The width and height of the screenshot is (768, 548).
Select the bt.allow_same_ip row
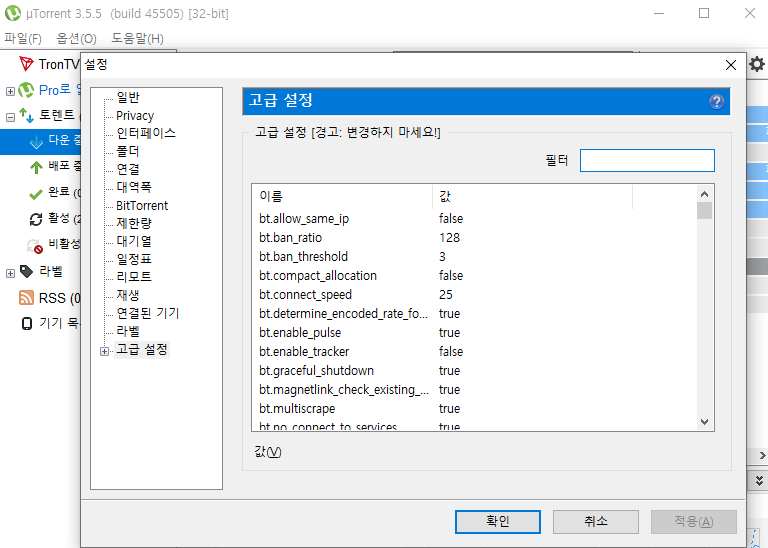tap(474, 218)
